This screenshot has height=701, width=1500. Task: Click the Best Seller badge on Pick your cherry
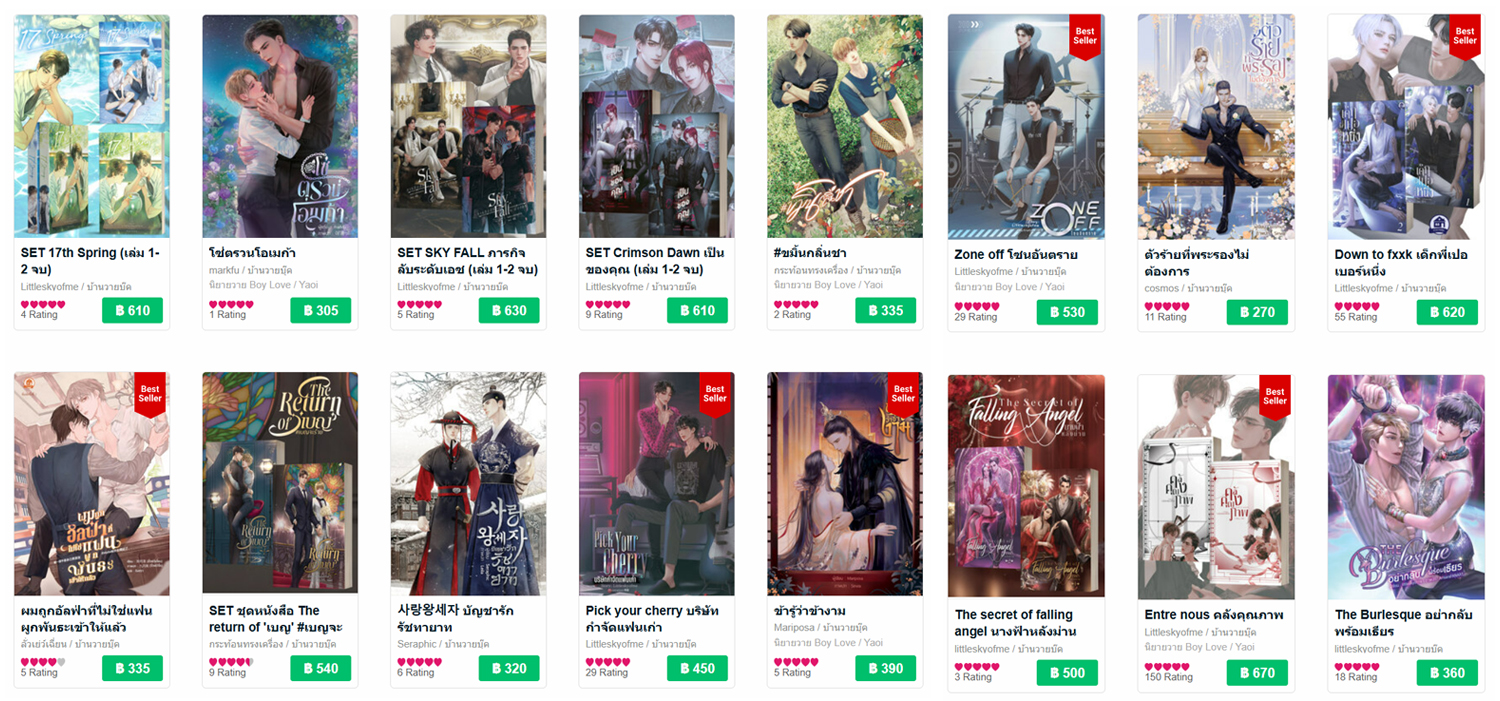tap(714, 394)
